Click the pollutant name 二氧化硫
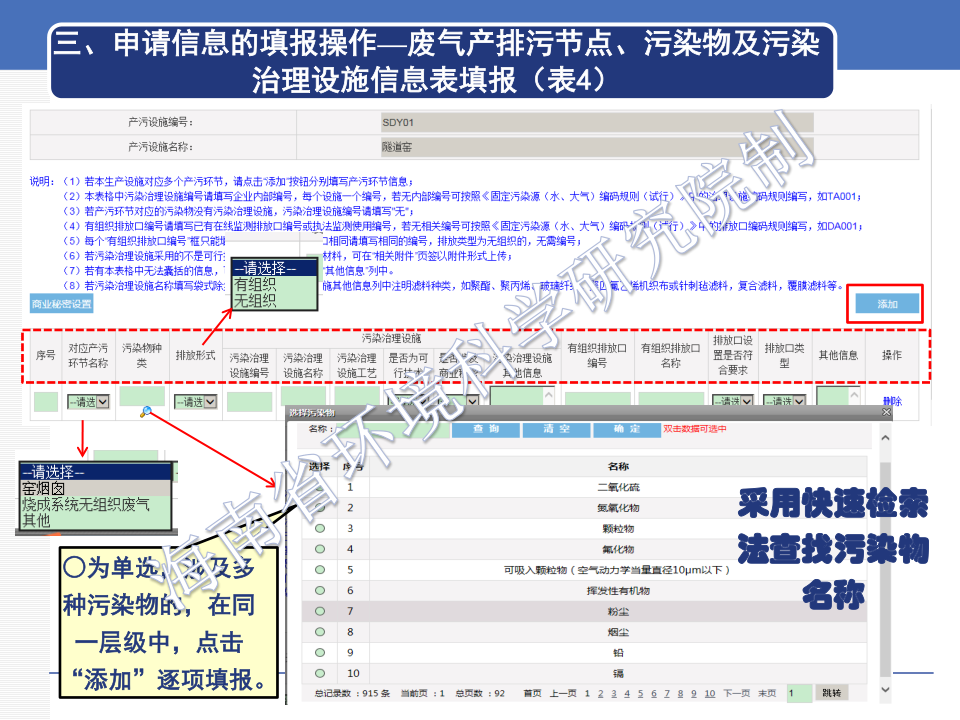 [618, 487]
